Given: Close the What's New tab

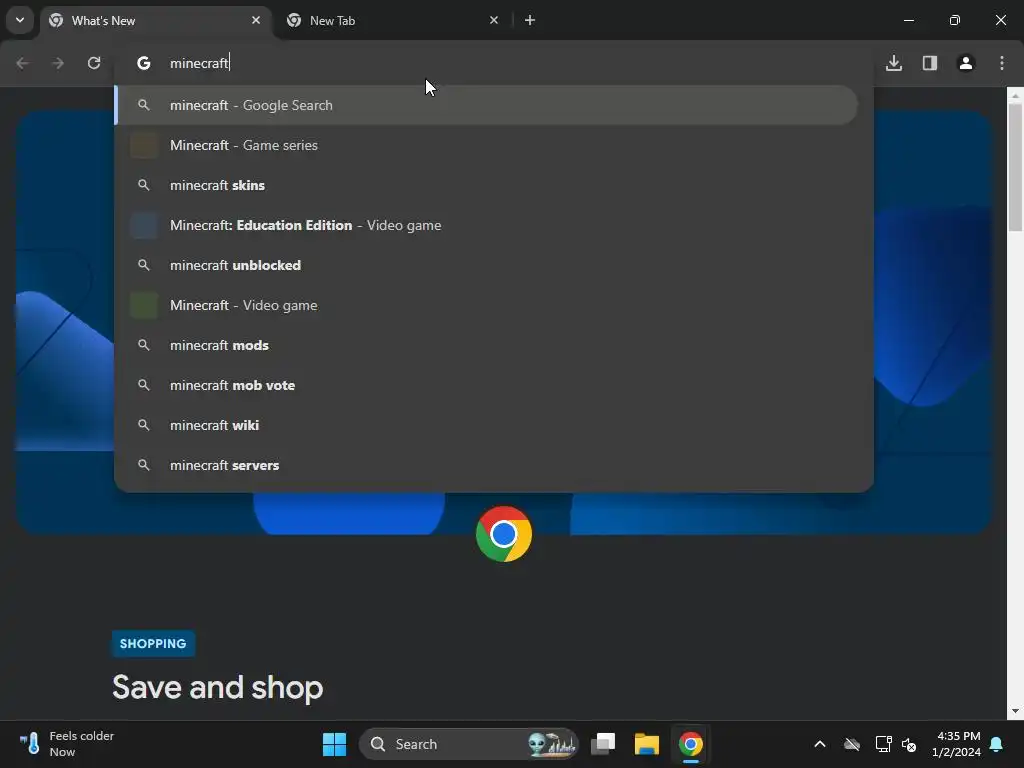Looking at the screenshot, I should 256,20.
